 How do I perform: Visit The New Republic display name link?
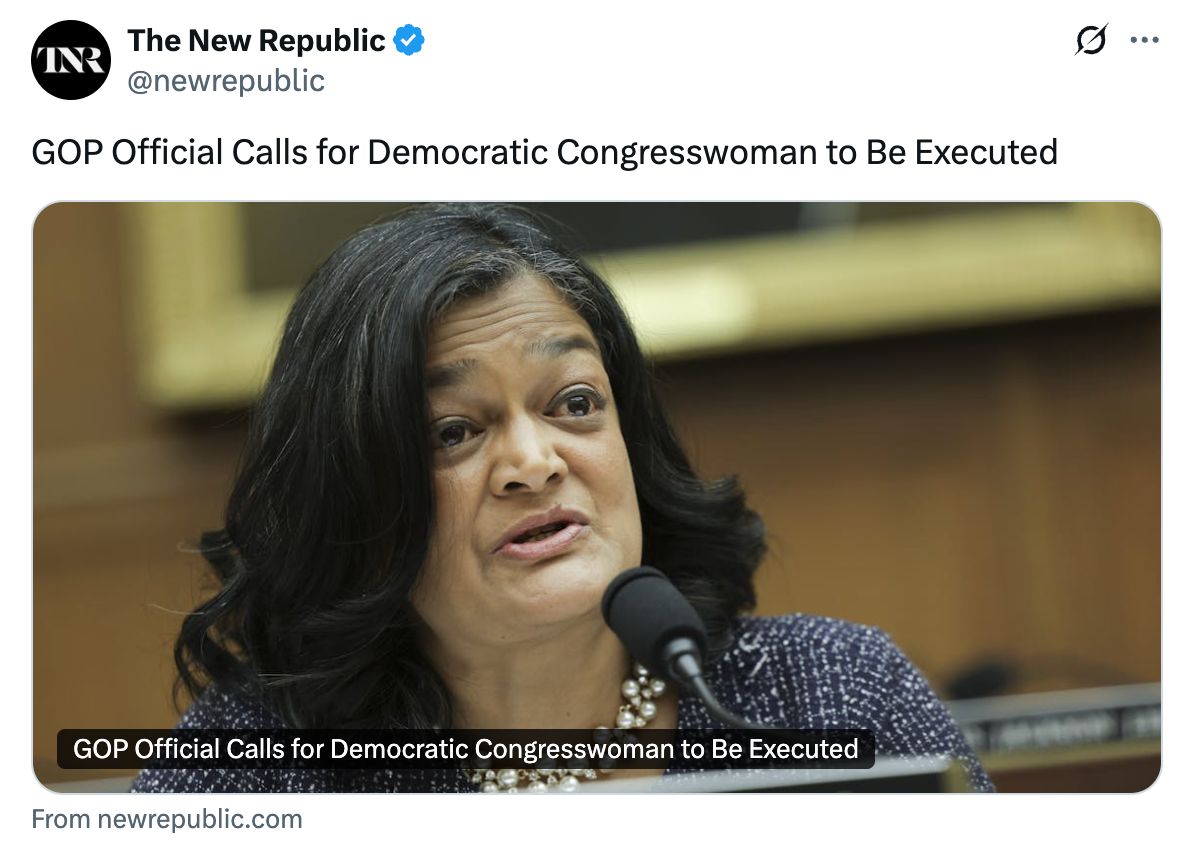[257, 40]
